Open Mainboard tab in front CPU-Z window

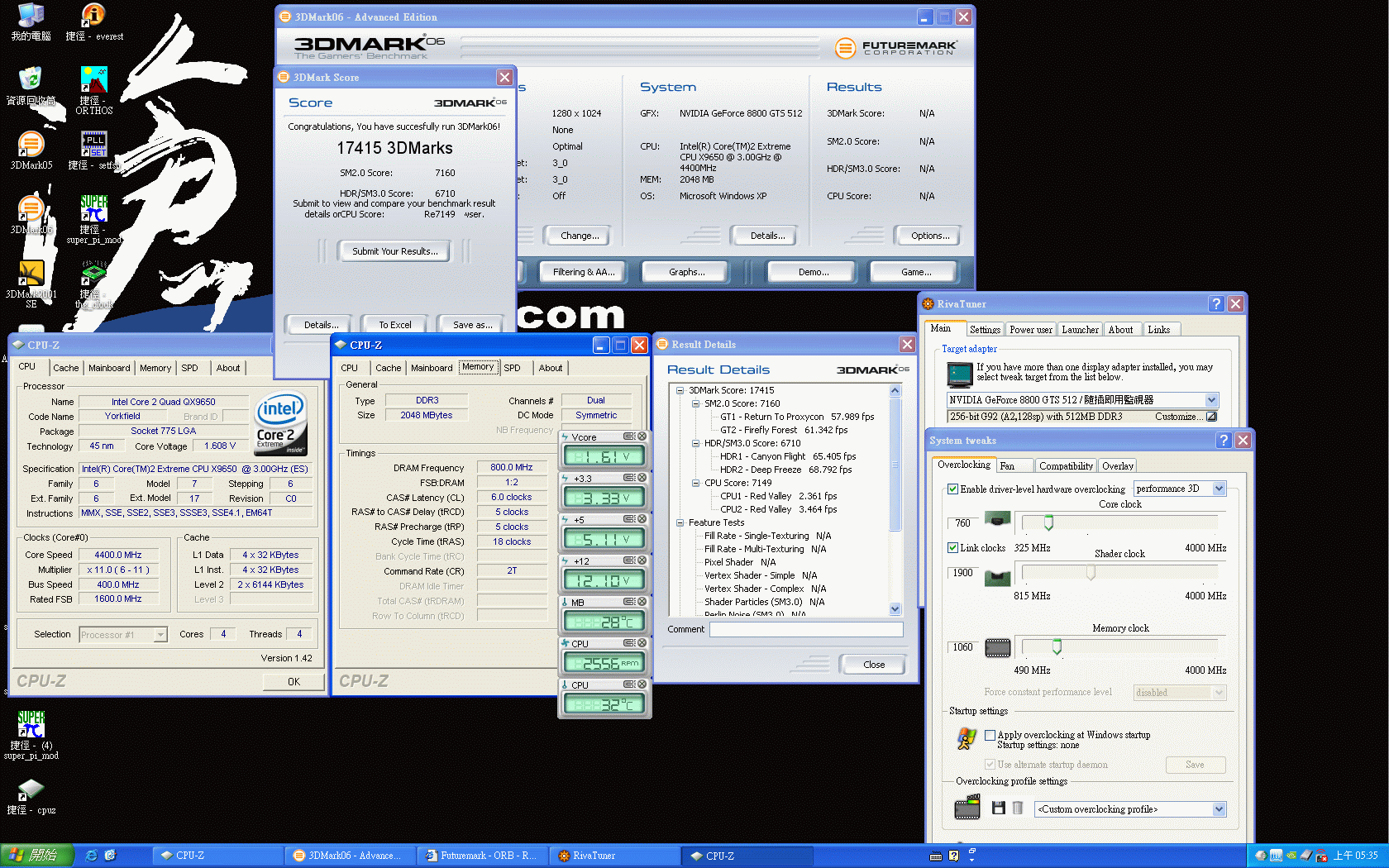pyautogui.click(x=432, y=369)
